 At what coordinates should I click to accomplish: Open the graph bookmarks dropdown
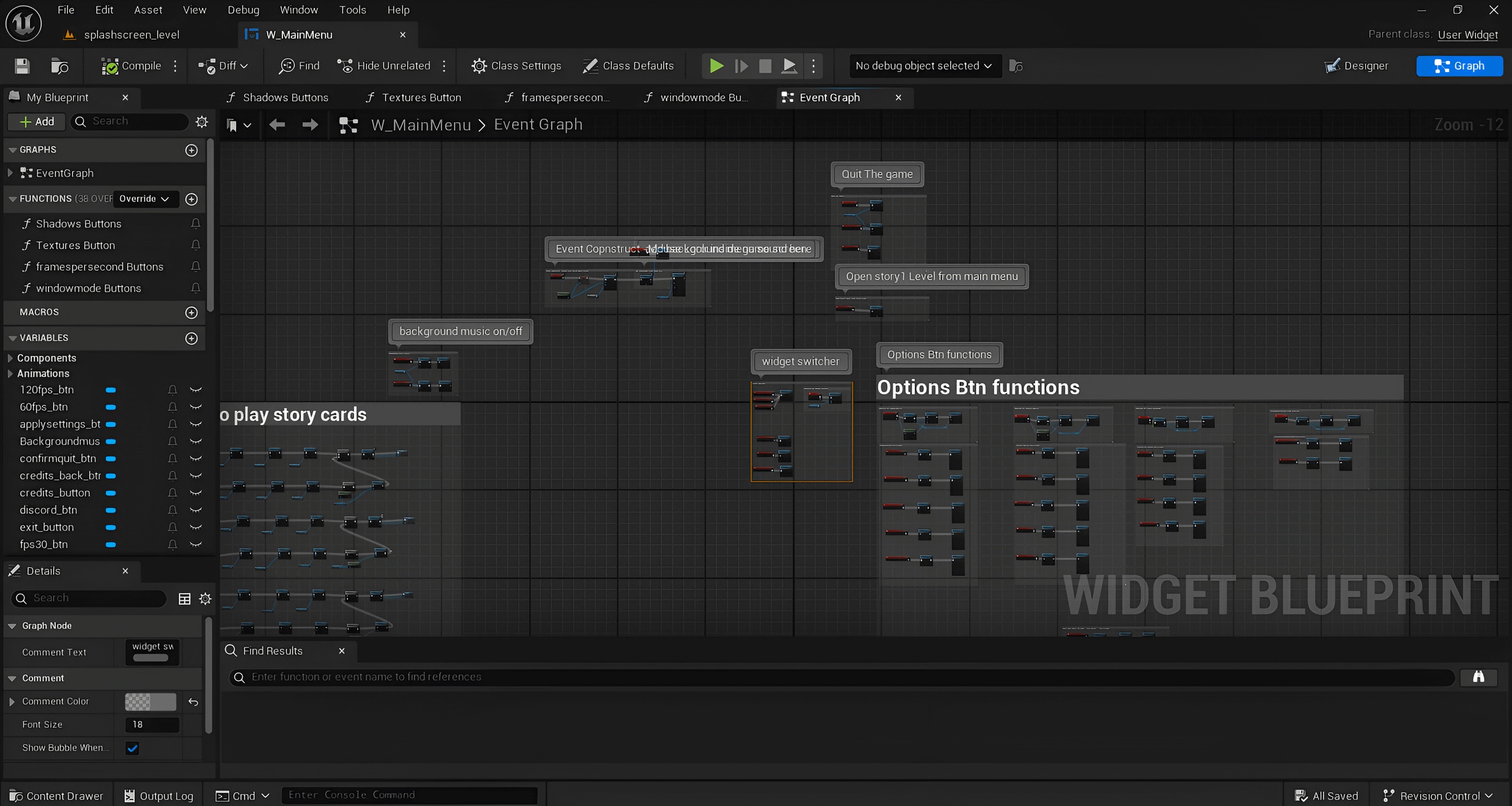point(239,125)
